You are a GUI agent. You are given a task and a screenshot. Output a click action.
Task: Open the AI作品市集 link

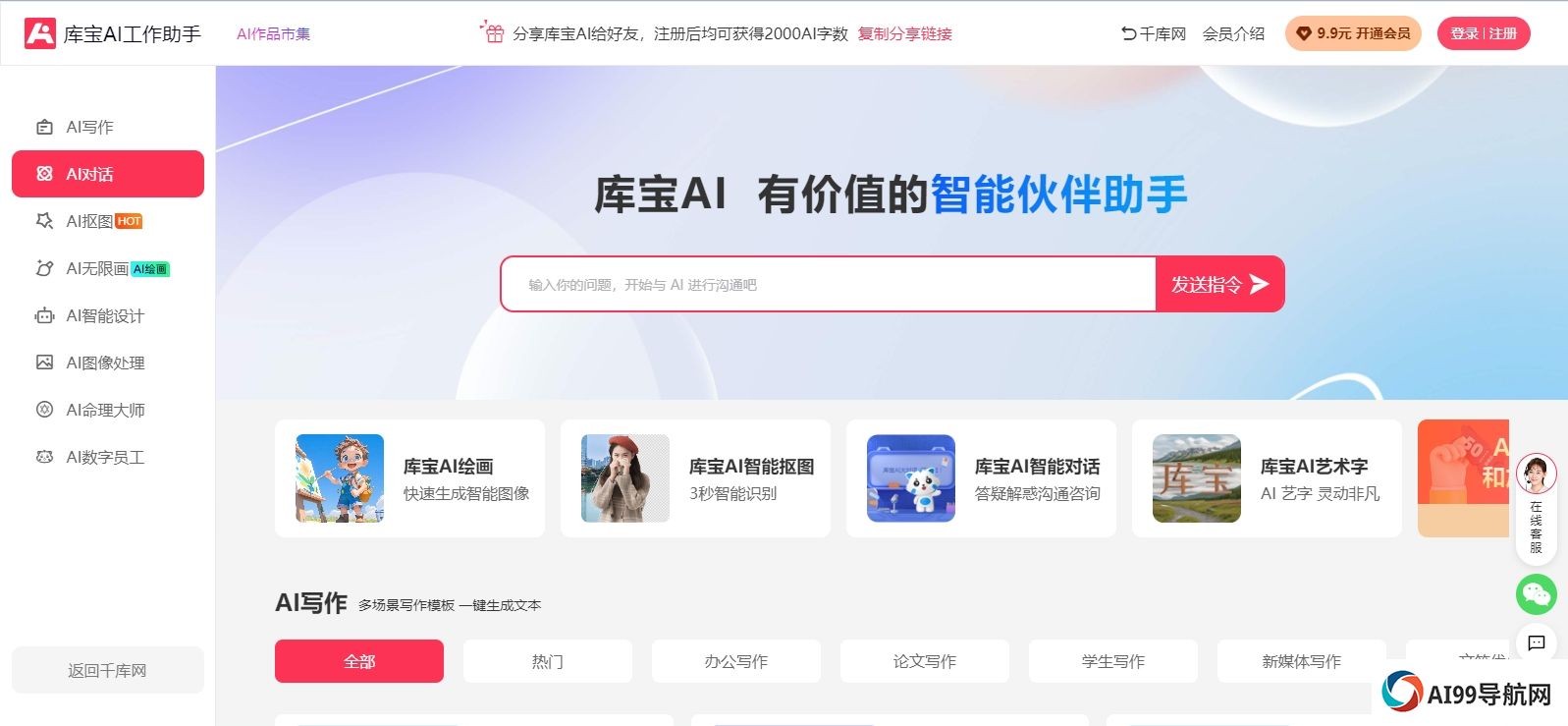[273, 33]
